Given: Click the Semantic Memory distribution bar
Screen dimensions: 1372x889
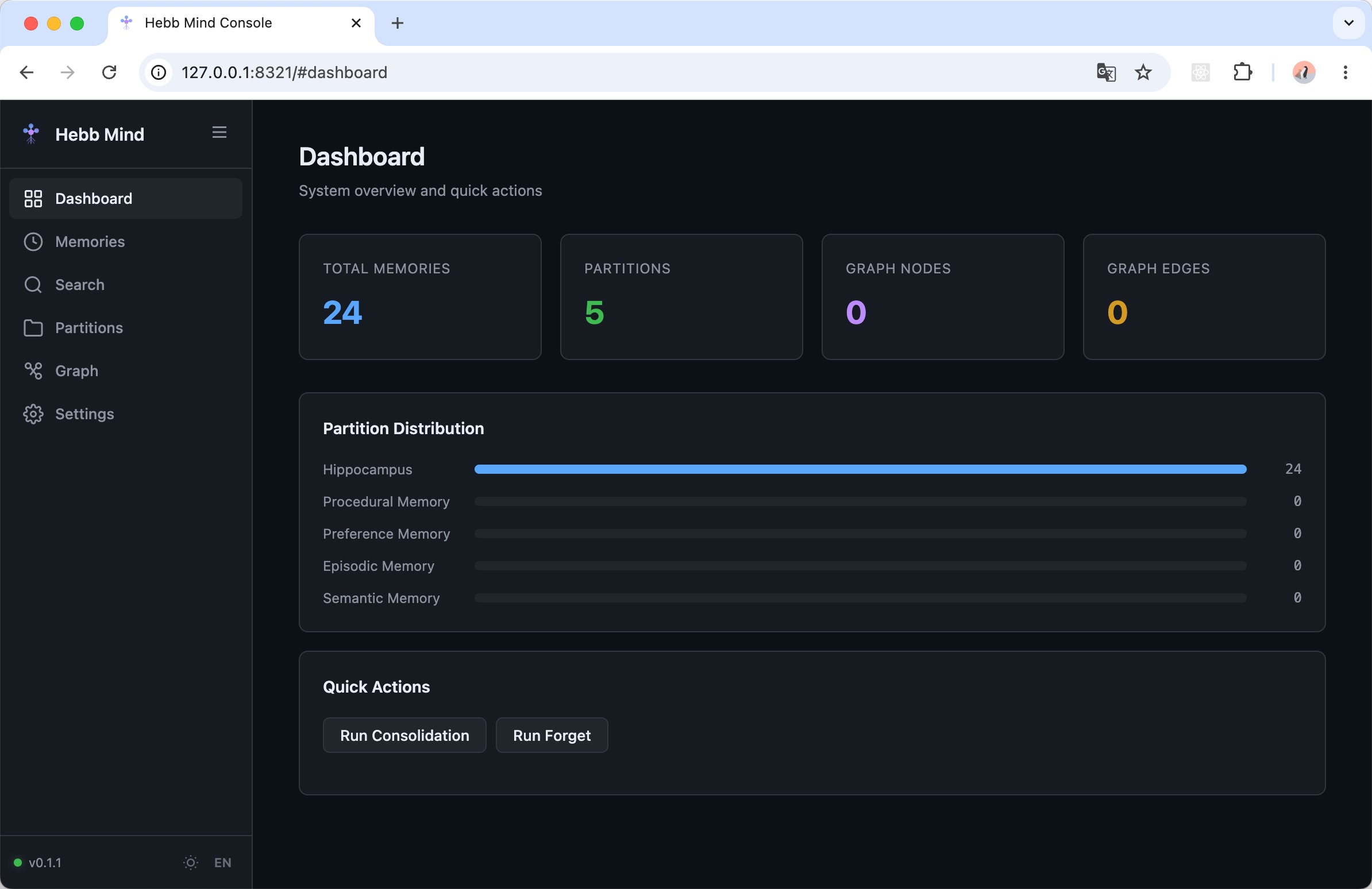Looking at the screenshot, I should 860,598.
